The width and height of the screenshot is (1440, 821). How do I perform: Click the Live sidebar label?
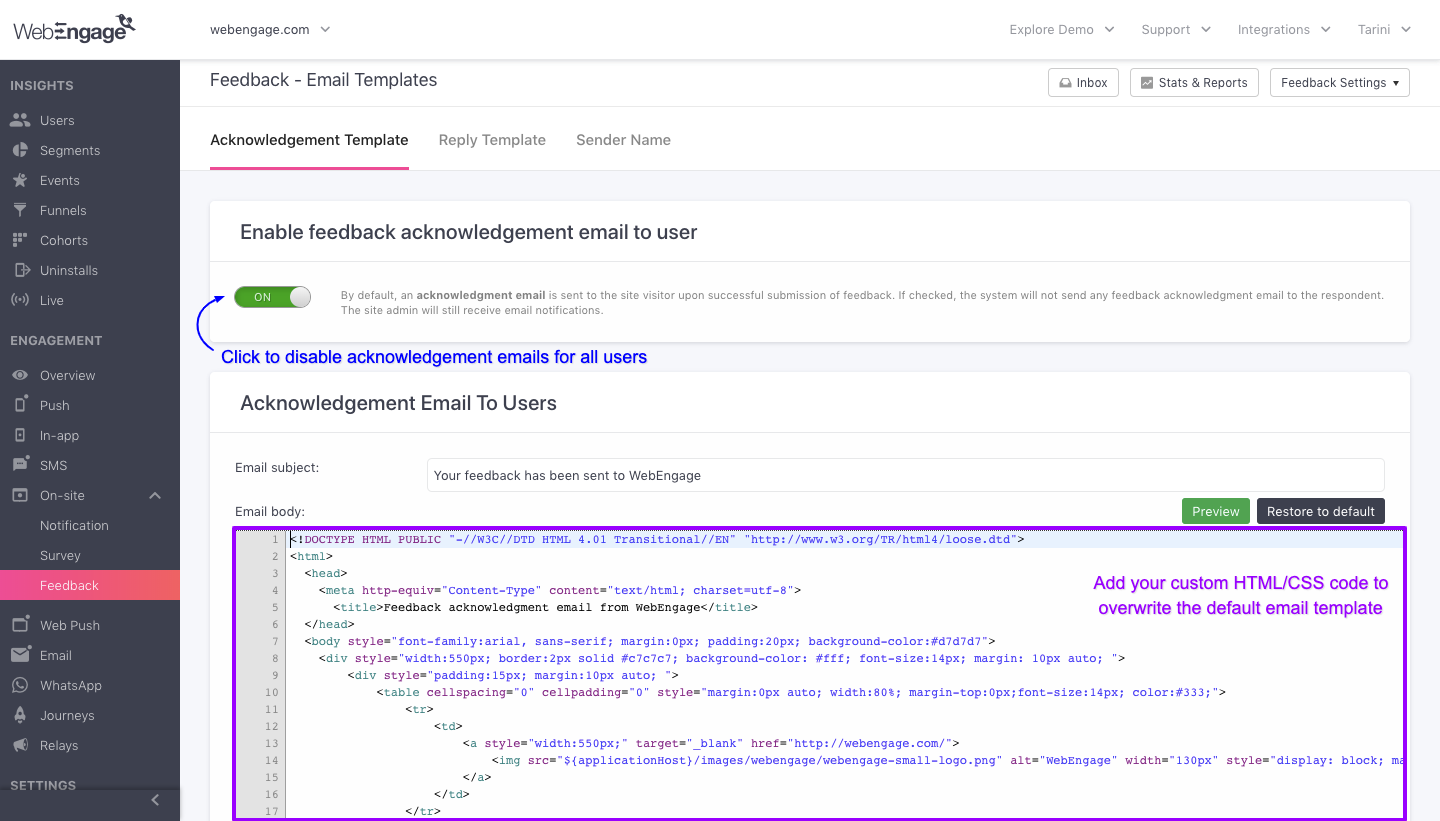click(x=52, y=300)
